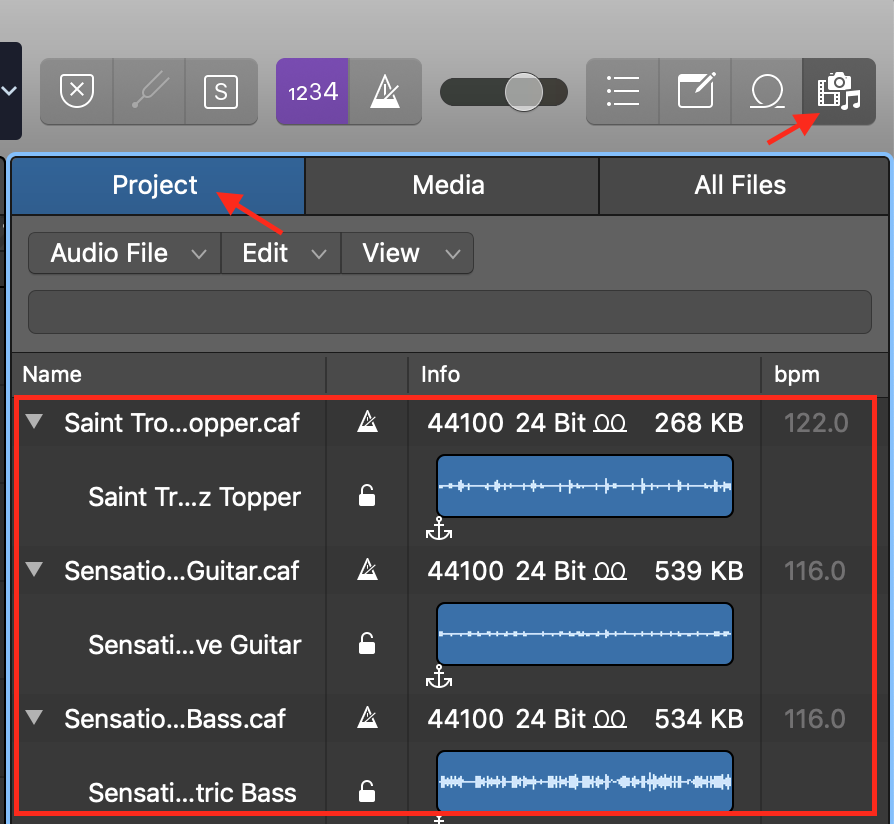Collapse the Sensatio...Bass.caf disclosure triangle
This screenshot has height=824, width=894.
click(35, 717)
